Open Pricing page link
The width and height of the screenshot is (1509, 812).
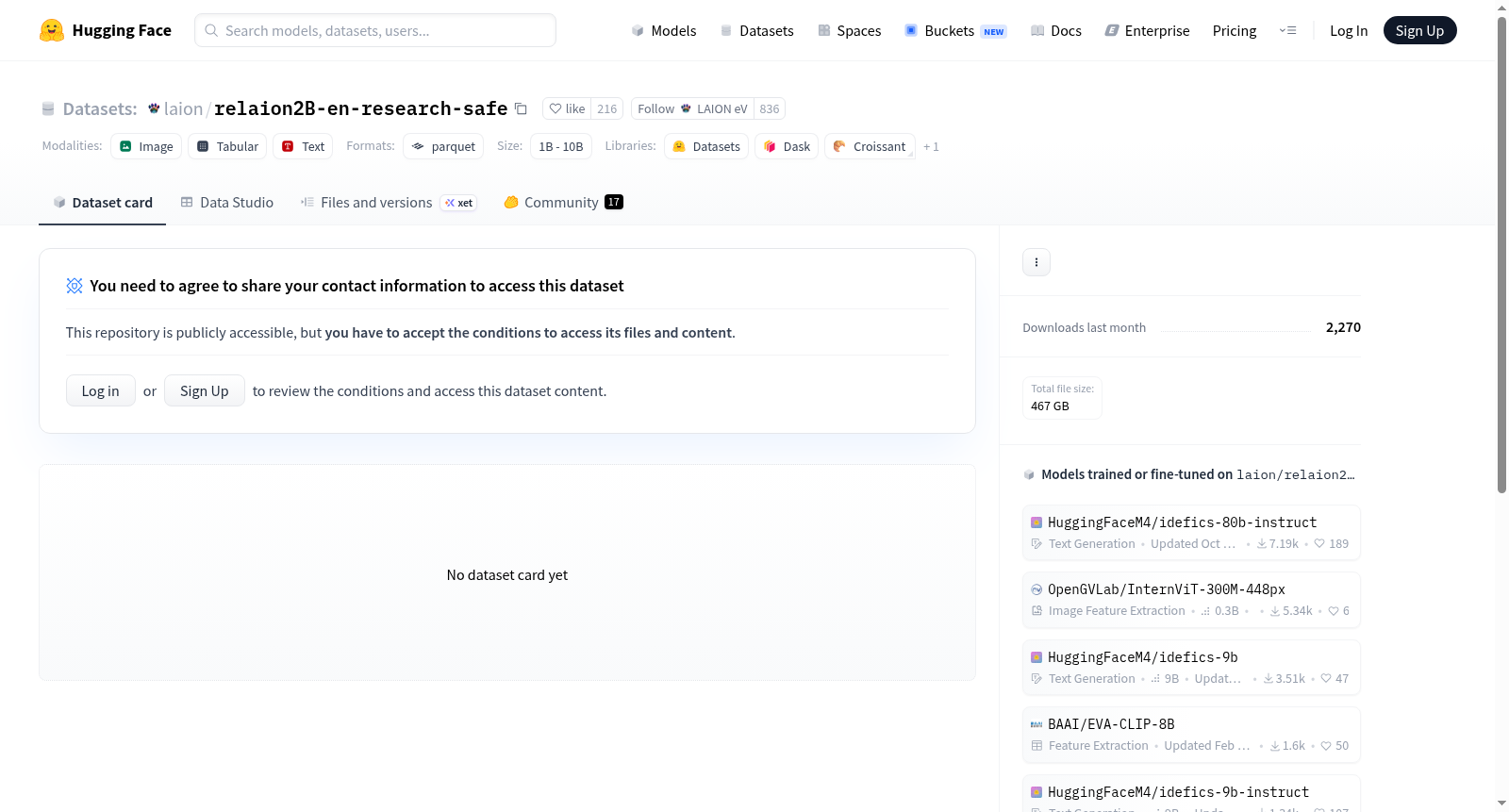1235,30
